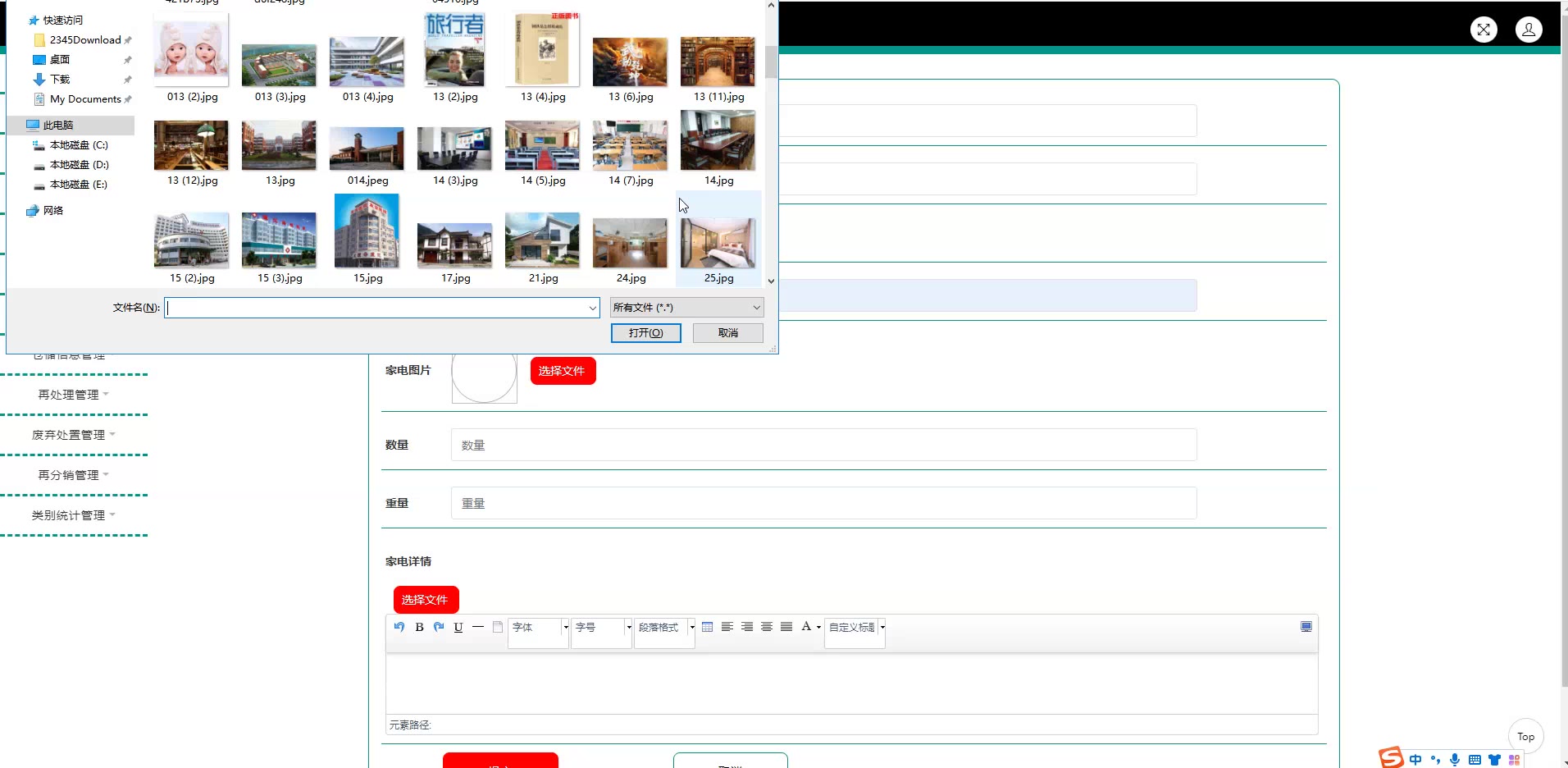
Task: Click 选择文件 under 家电详情
Action: (426, 600)
